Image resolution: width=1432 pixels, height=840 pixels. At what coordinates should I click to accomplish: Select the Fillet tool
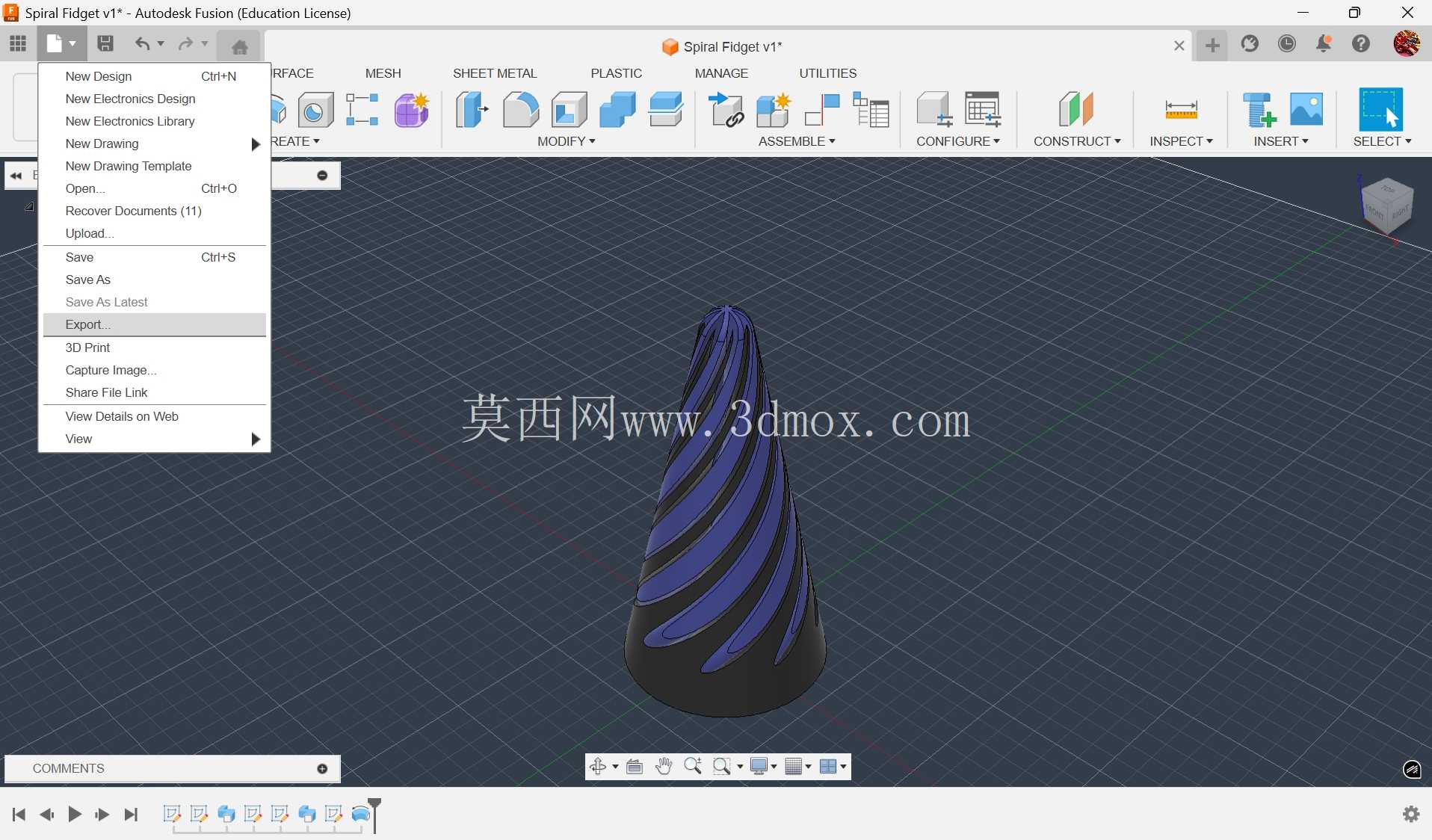pos(520,110)
